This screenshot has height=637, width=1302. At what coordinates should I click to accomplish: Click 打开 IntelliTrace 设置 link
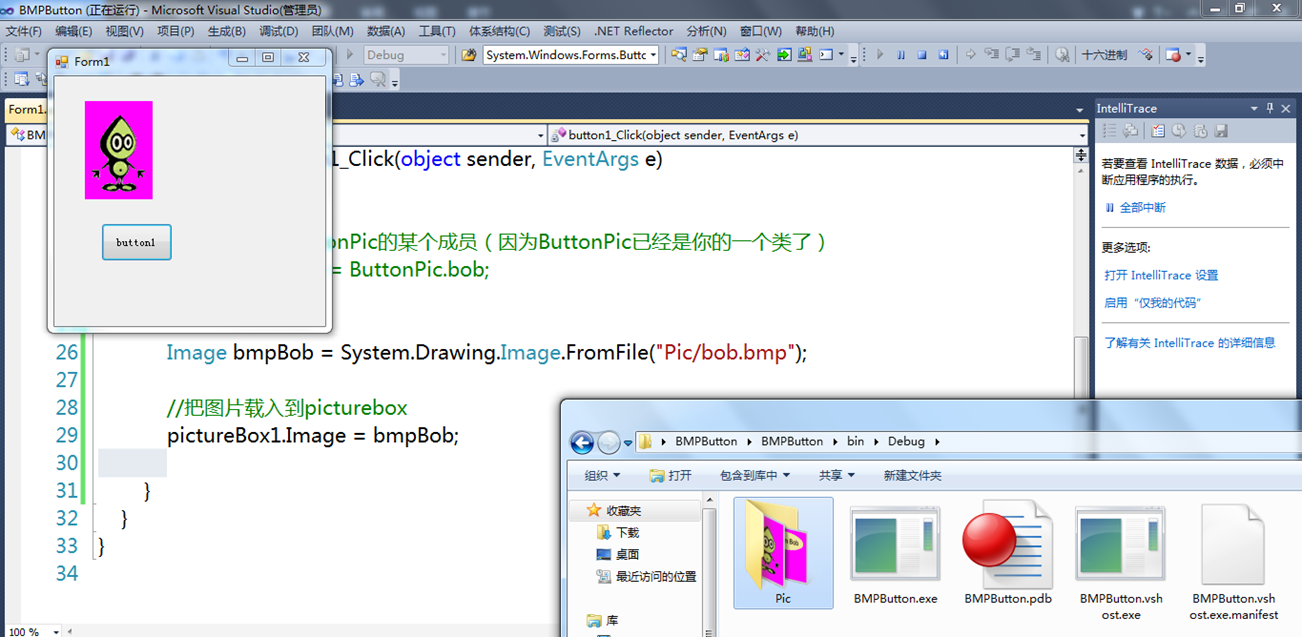click(x=1161, y=275)
